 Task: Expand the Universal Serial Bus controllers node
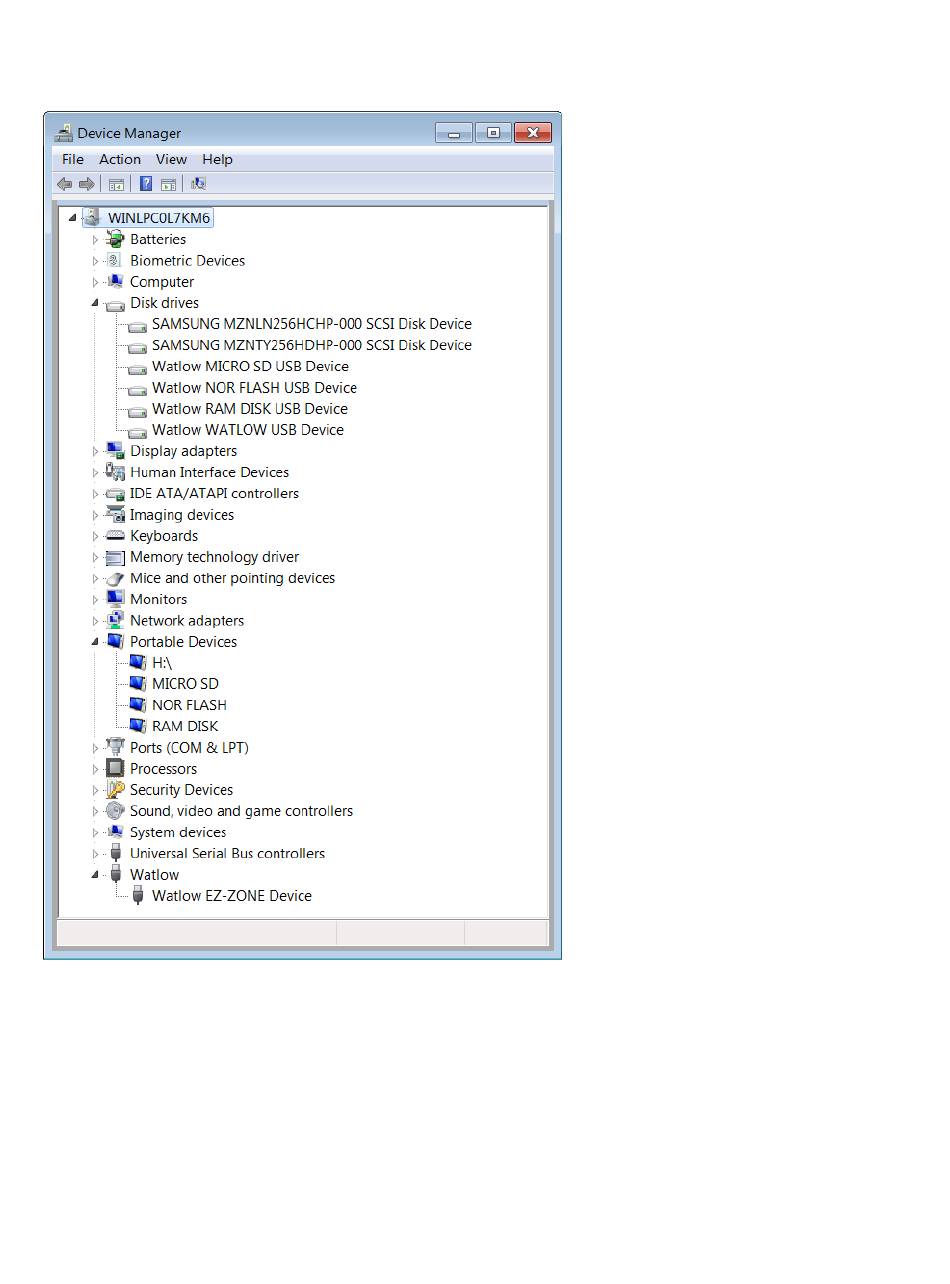(x=96, y=854)
